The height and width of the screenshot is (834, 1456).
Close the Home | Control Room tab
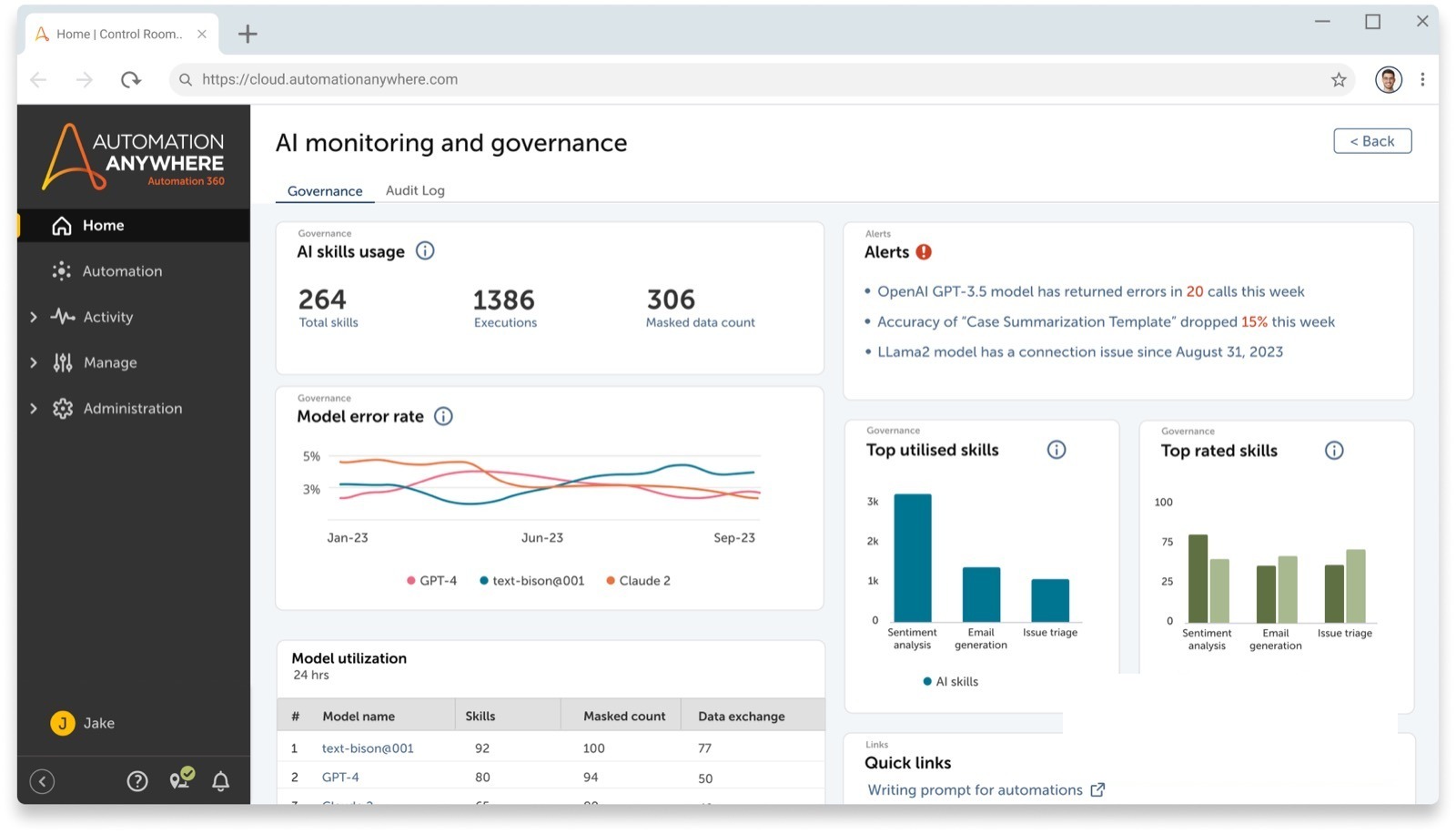click(x=202, y=34)
